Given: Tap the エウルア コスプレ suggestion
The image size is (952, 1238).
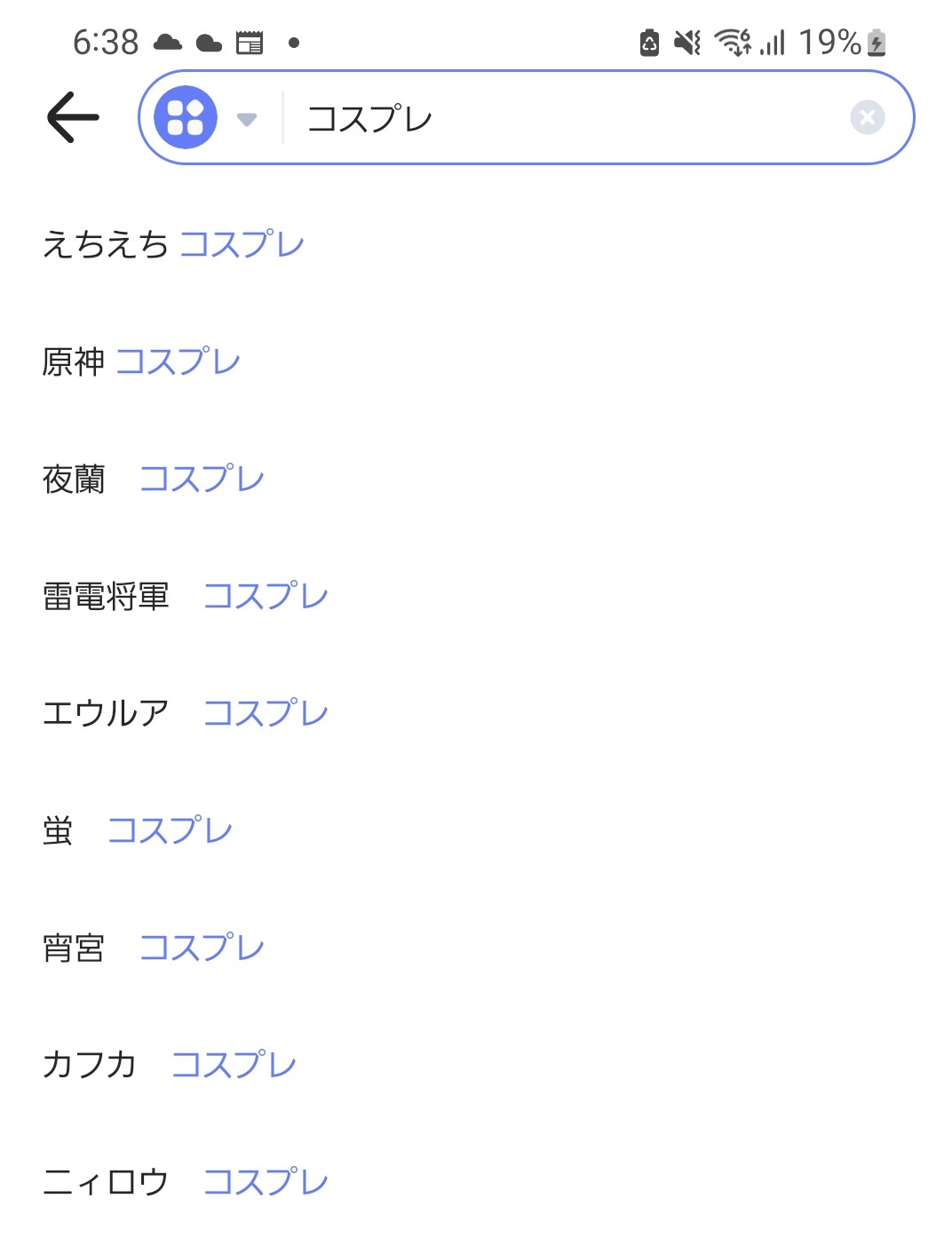Looking at the screenshot, I should click(186, 713).
